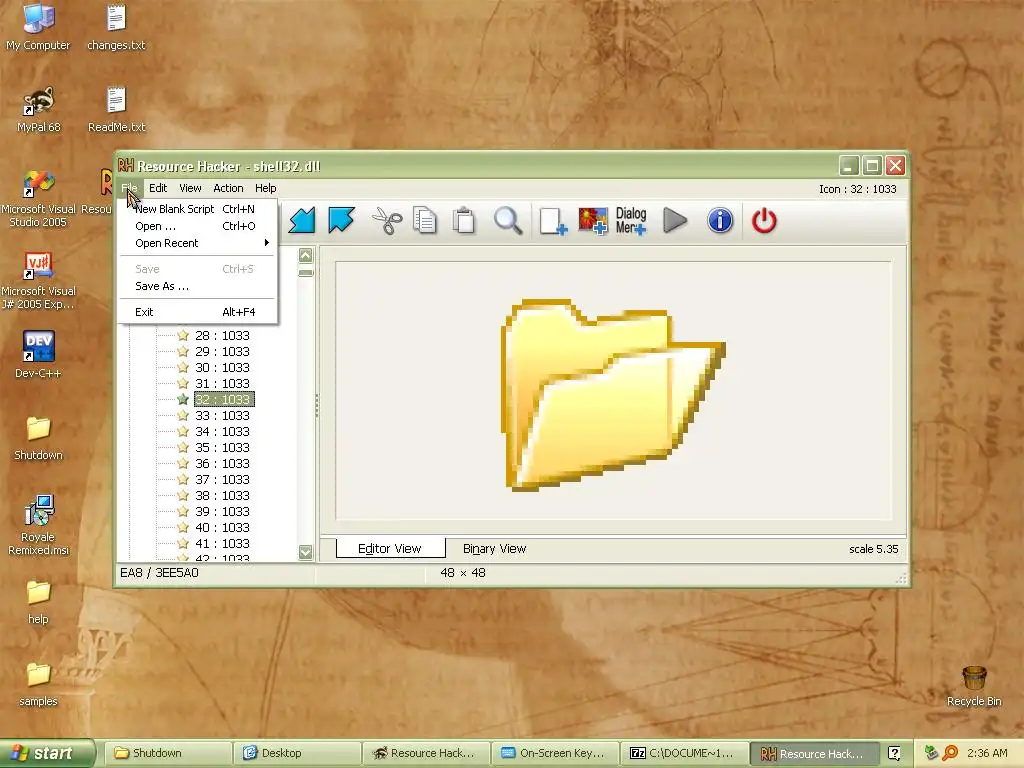Click the blue down-left arrow toolbar icon
Screen dimensions: 1024x768
click(x=302, y=220)
